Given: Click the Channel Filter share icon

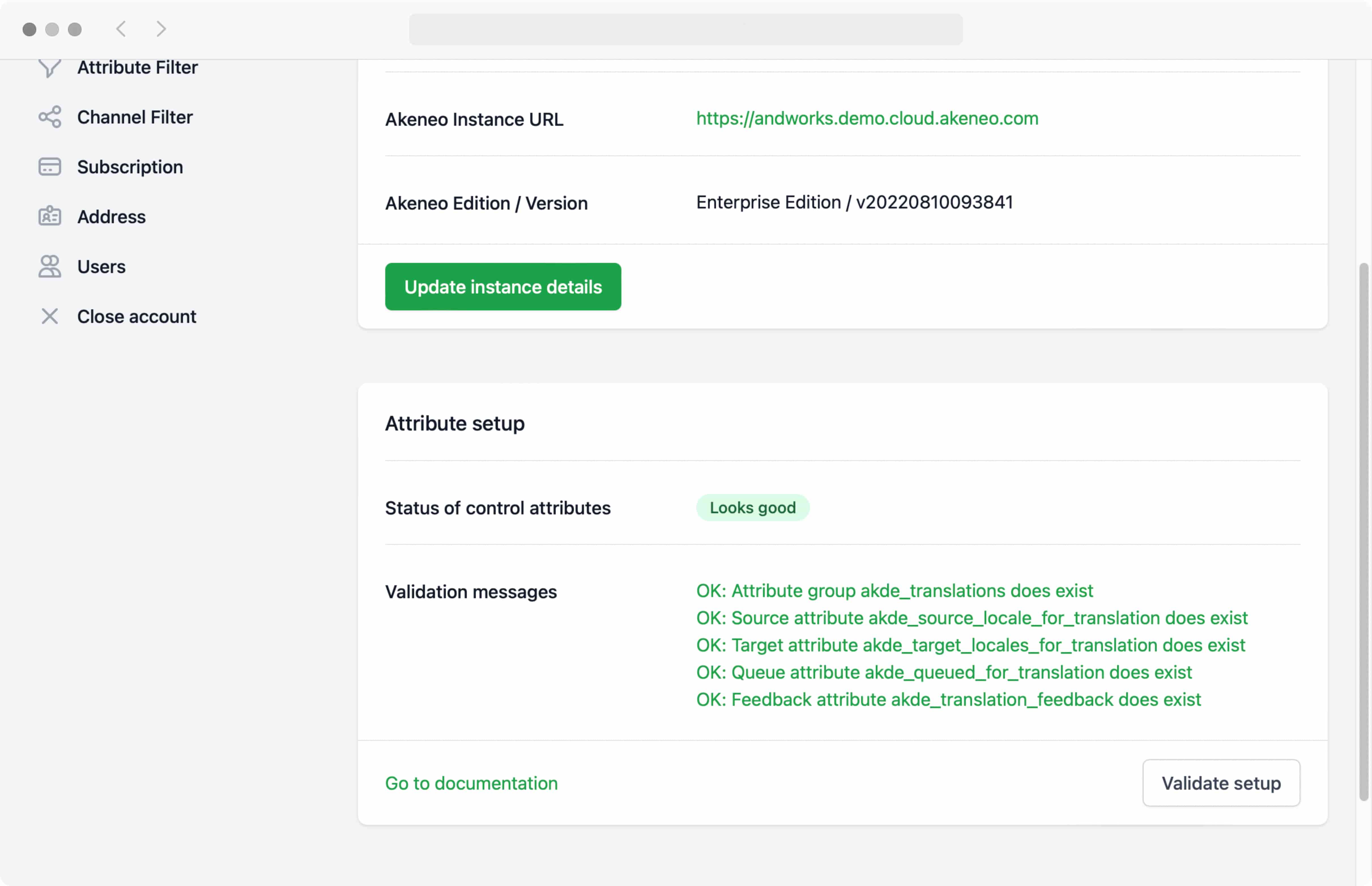Looking at the screenshot, I should point(50,117).
